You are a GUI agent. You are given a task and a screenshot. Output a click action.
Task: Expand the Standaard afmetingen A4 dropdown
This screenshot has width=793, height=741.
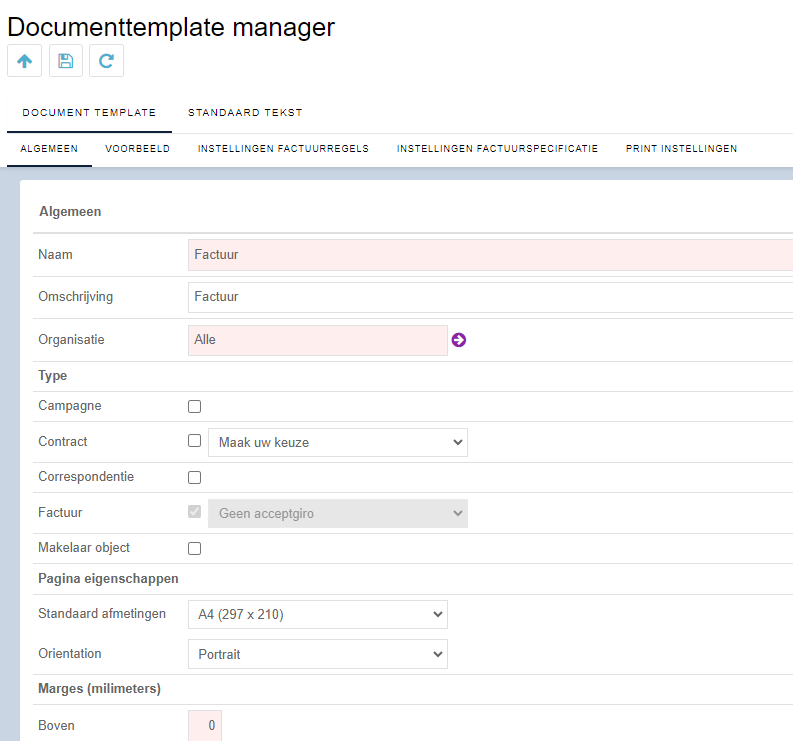pyautogui.click(x=318, y=615)
